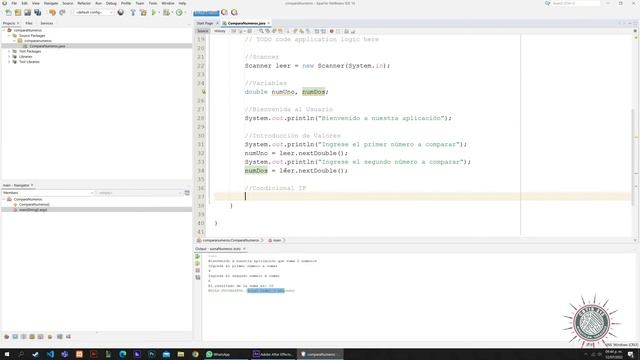Click the globe browser icon in toolbar
This screenshot has width=640, height=360.
121,13
